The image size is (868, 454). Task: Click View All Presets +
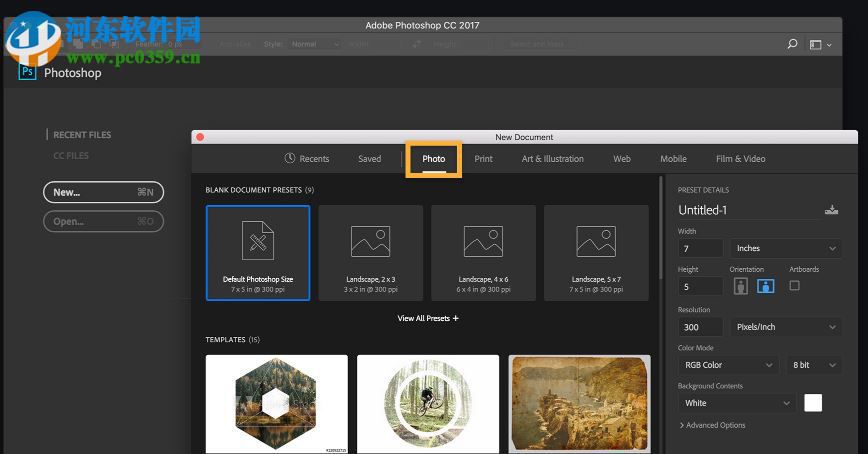(x=428, y=318)
